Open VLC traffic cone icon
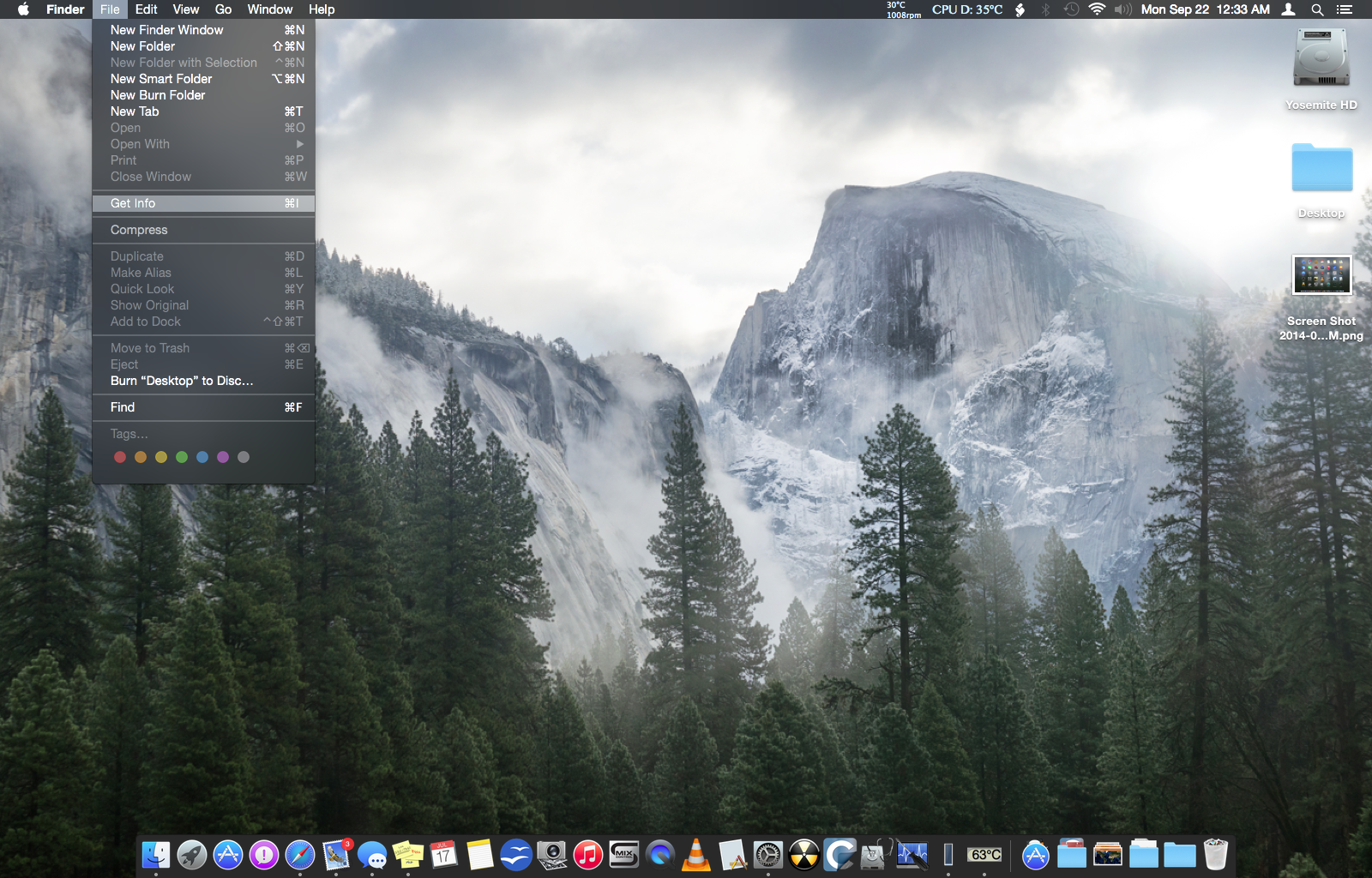 point(695,855)
